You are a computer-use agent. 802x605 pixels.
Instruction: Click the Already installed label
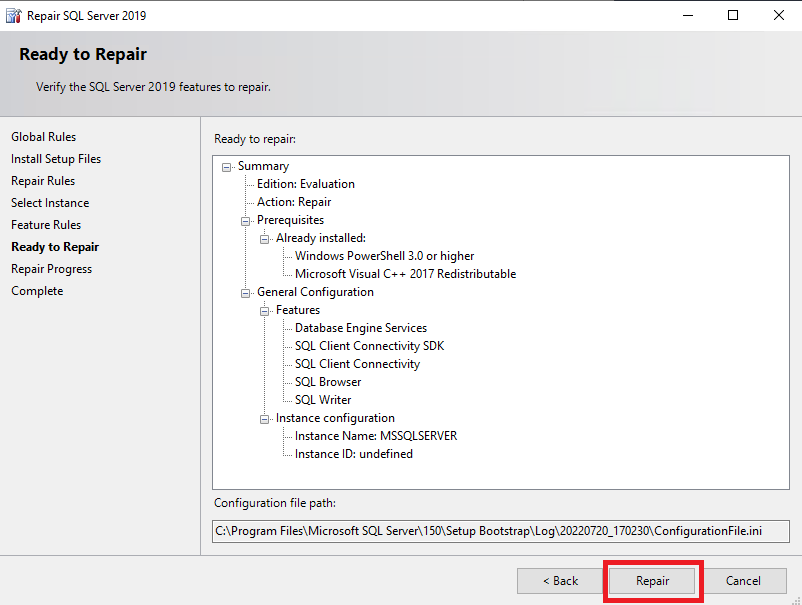[321, 238]
